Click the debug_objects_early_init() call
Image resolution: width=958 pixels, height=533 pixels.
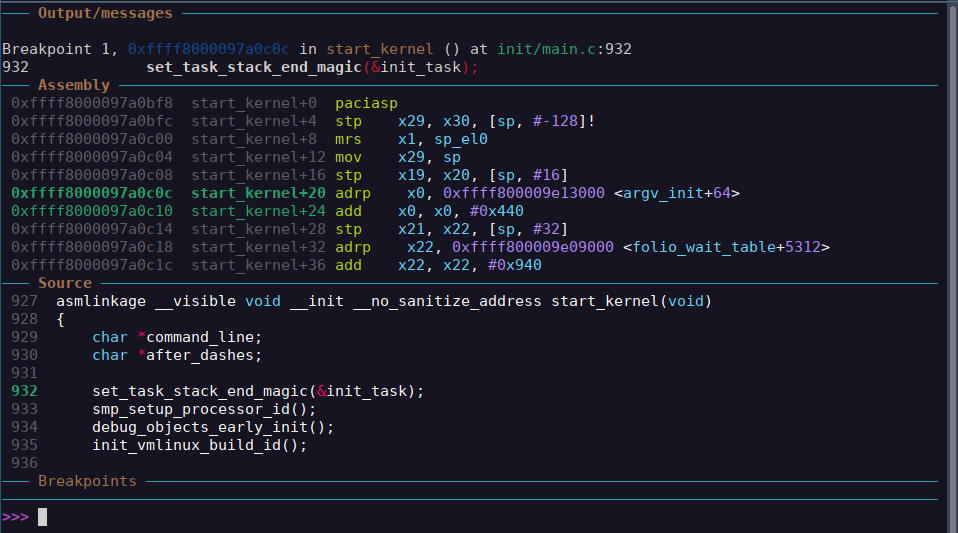click(213, 427)
